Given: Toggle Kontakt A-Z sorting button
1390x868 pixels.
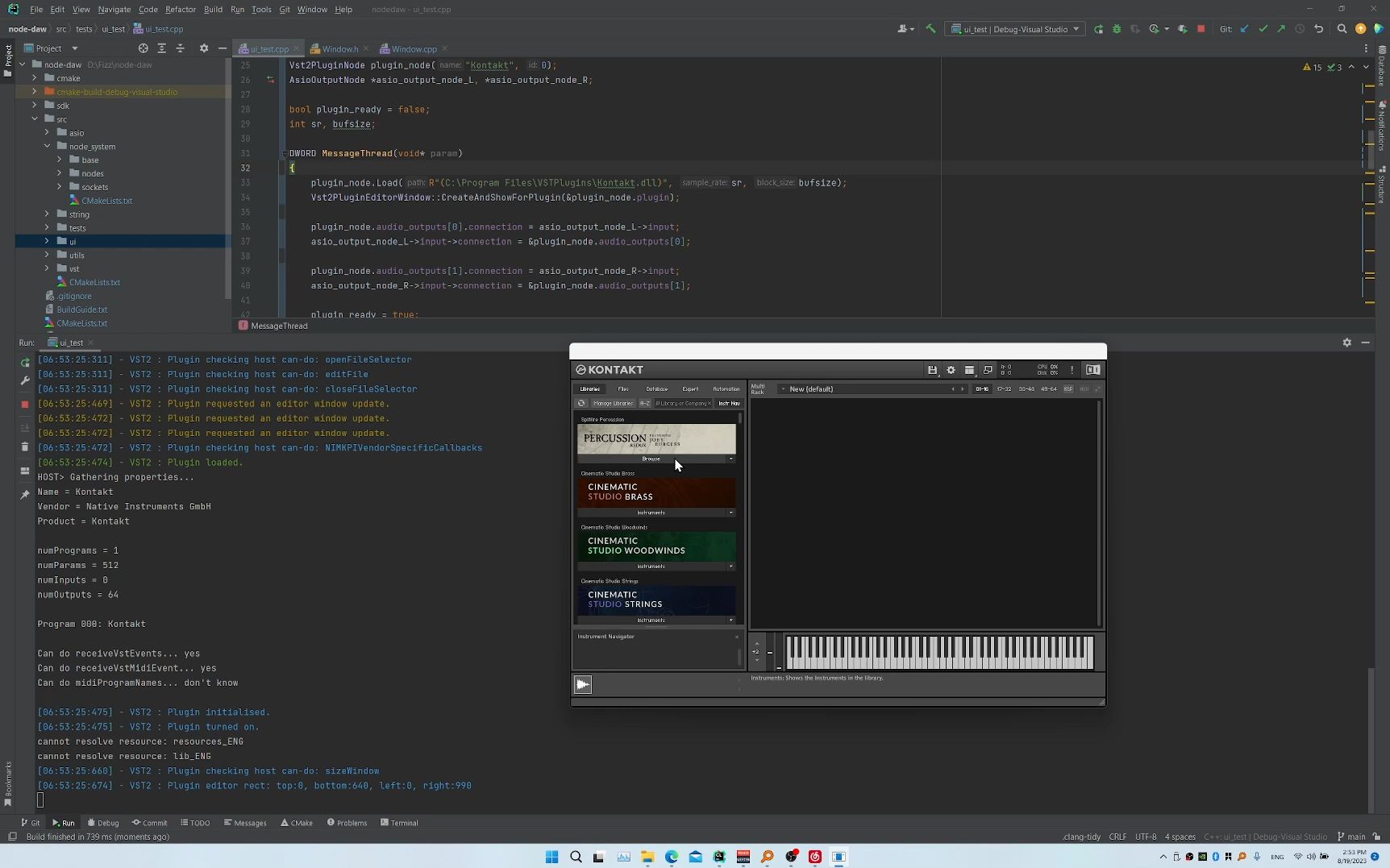Looking at the screenshot, I should [x=645, y=403].
